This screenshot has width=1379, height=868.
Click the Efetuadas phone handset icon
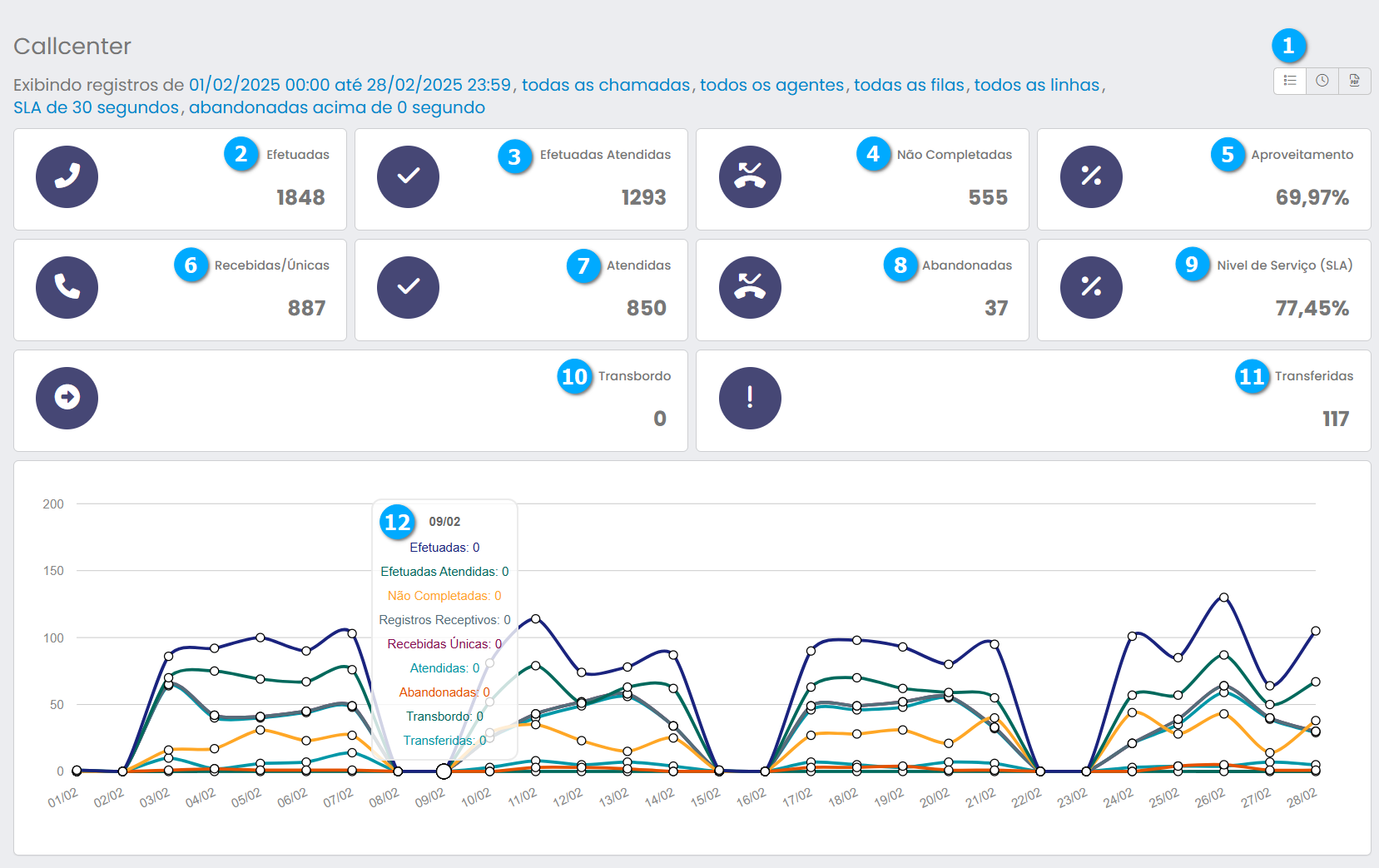(x=67, y=176)
